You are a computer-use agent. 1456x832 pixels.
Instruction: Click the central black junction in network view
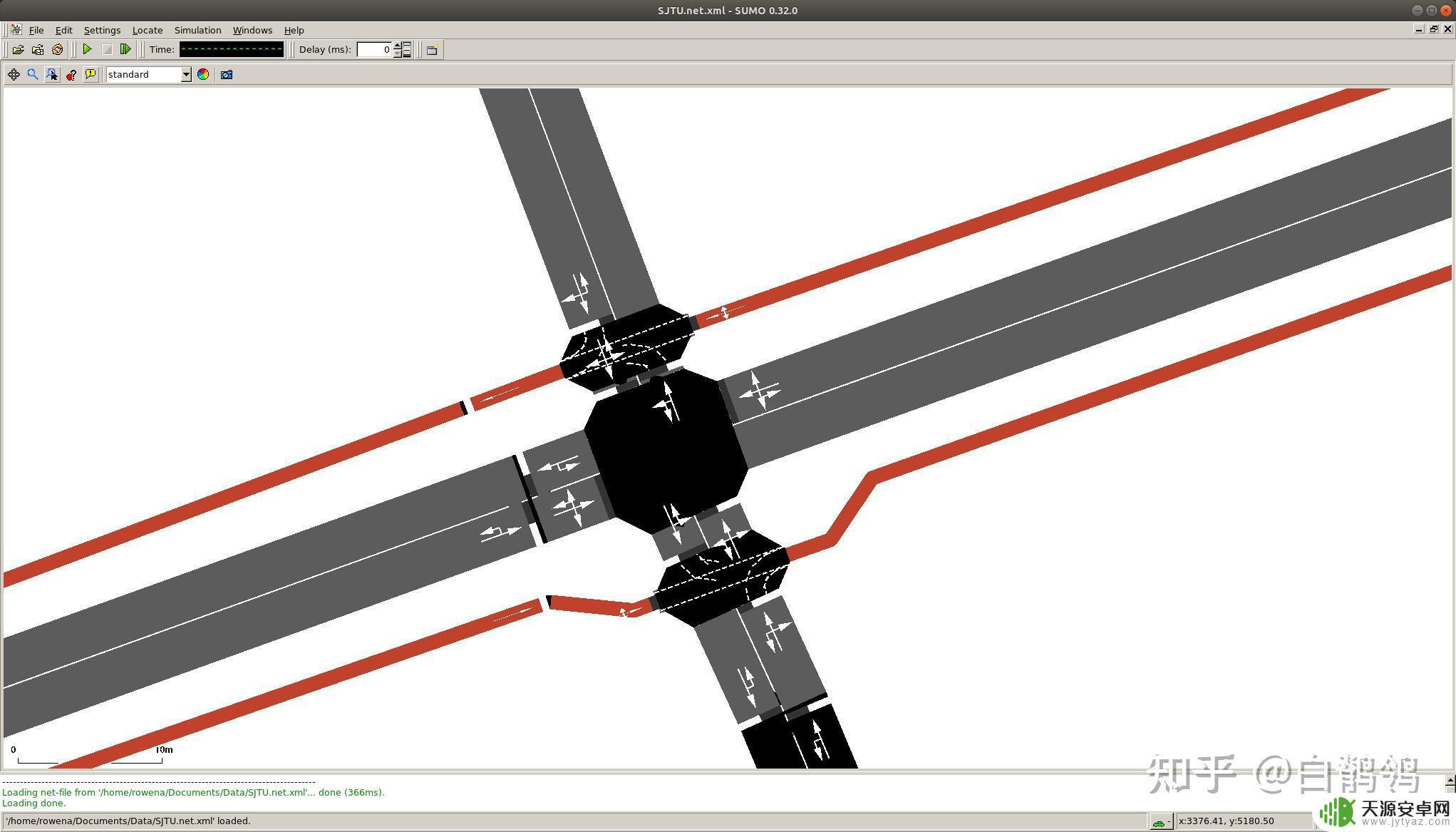click(x=666, y=451)
